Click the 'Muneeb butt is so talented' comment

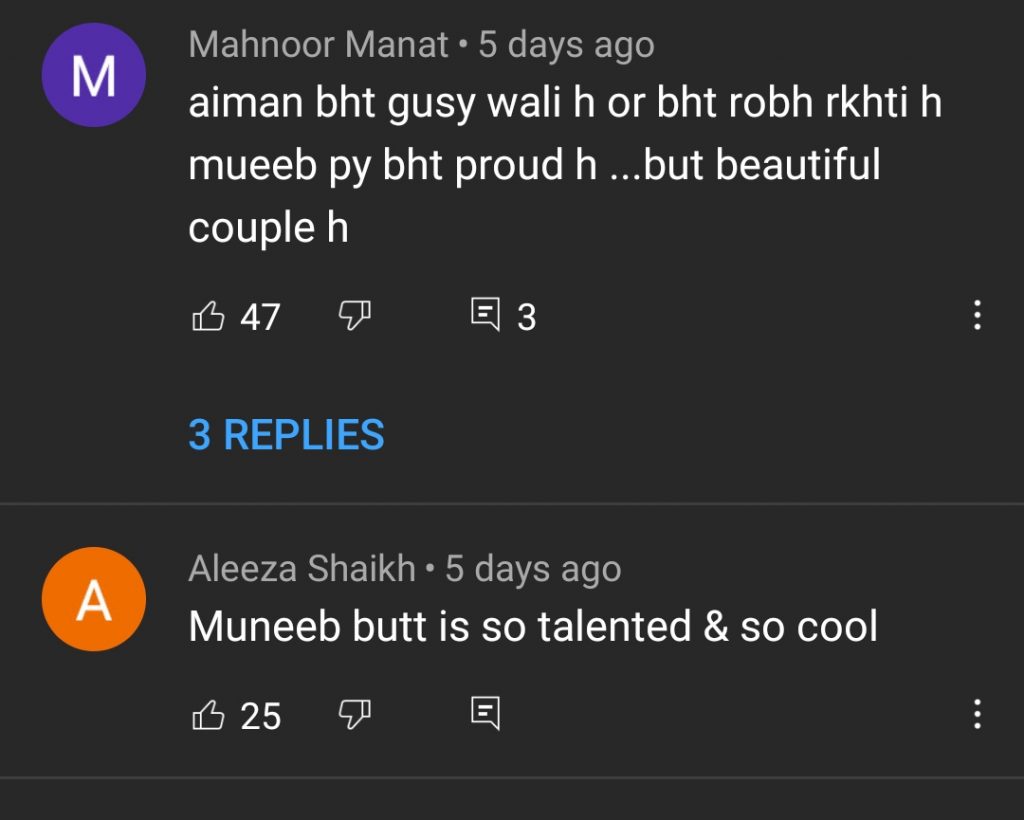pyautogui.click(x=533, y=626)
